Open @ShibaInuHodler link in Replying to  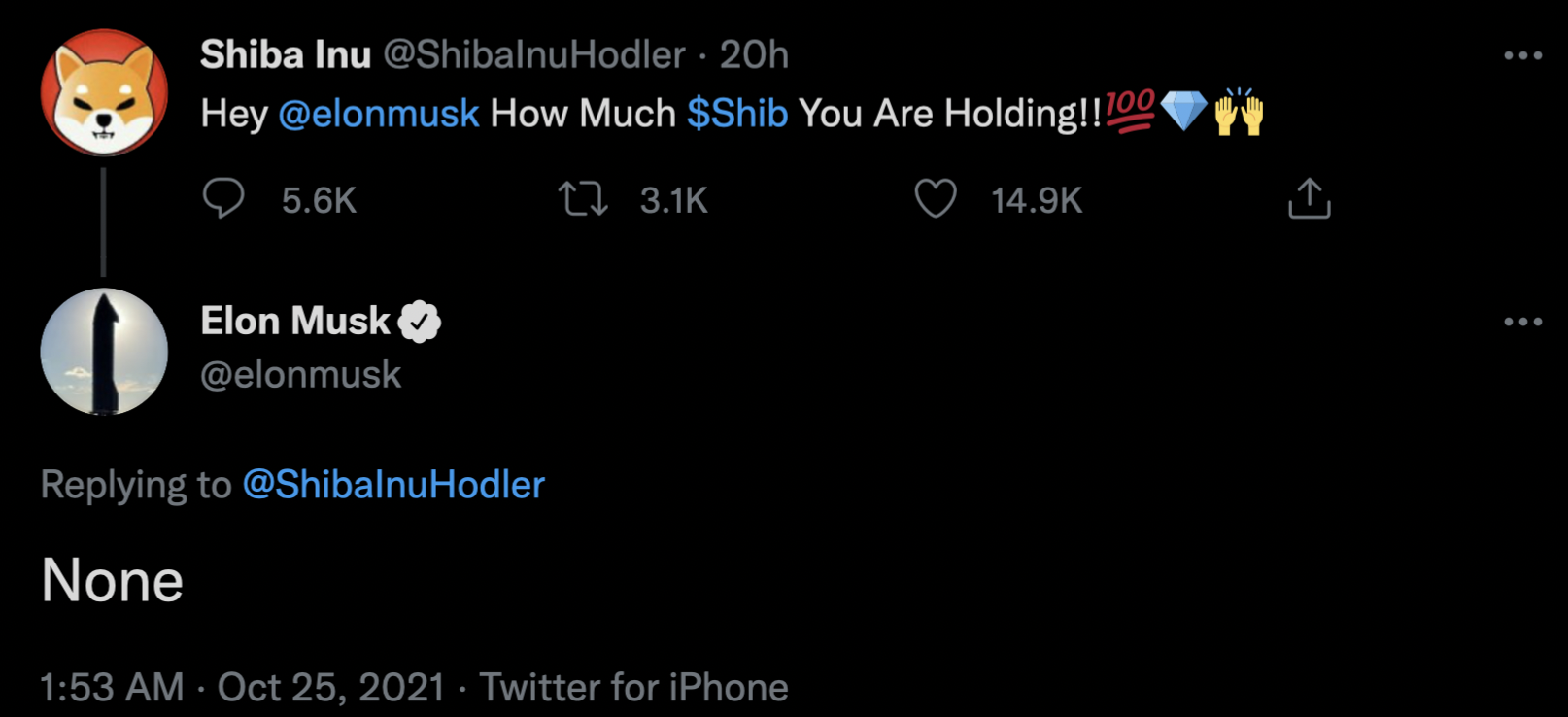[393, 485]
